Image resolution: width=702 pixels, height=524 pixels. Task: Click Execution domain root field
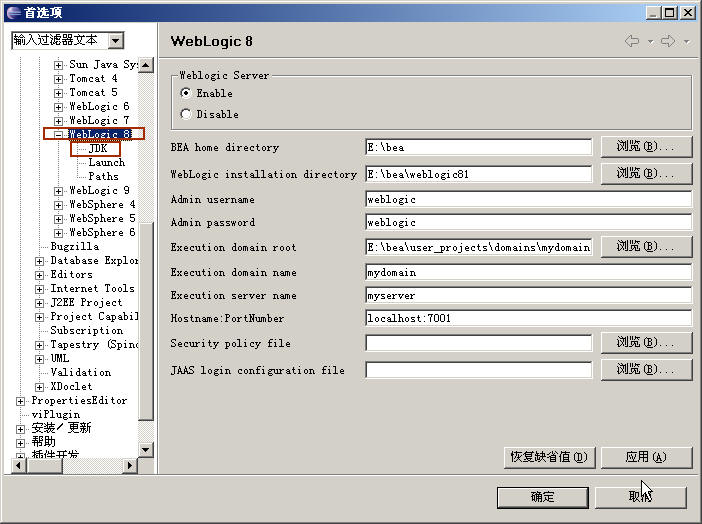479,247
